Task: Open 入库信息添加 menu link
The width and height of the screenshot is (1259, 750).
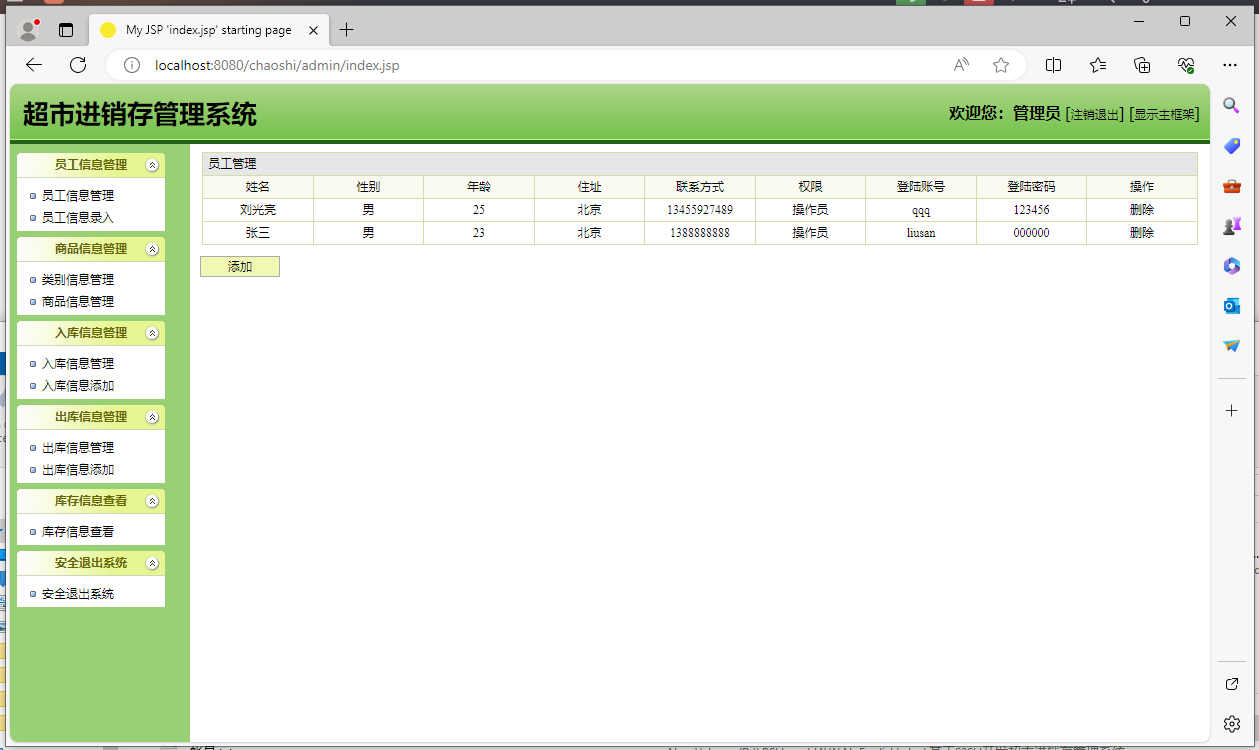Action: click(78, 386)
